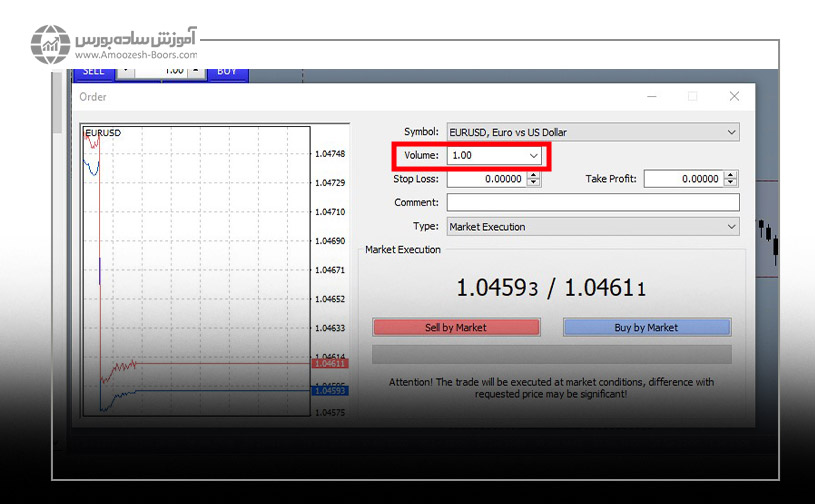Expand the Volume dropdown
Viewport: 815px width, 504px height.
[x=534, y=156]
